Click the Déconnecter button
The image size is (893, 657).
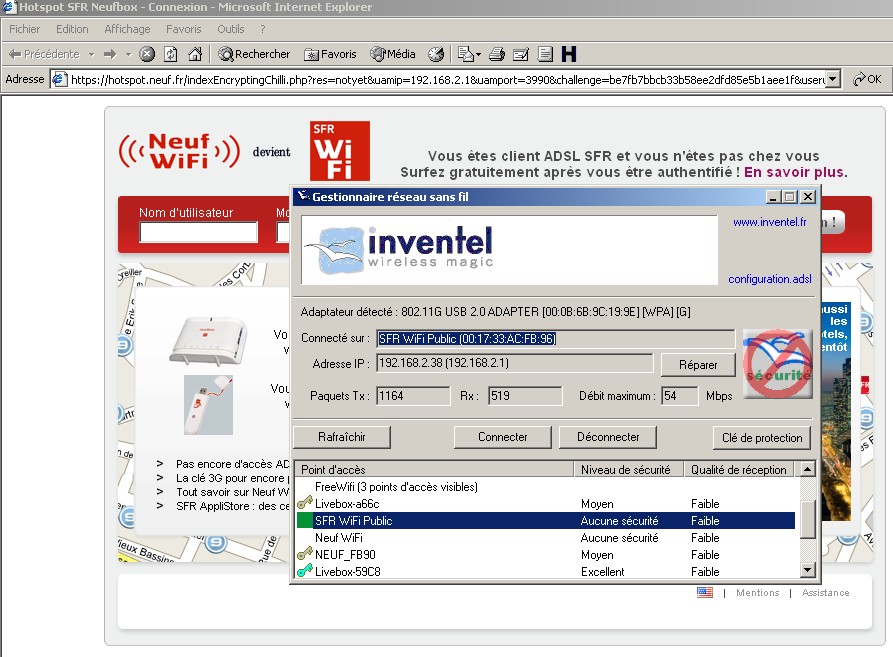[x=608, y=437]
